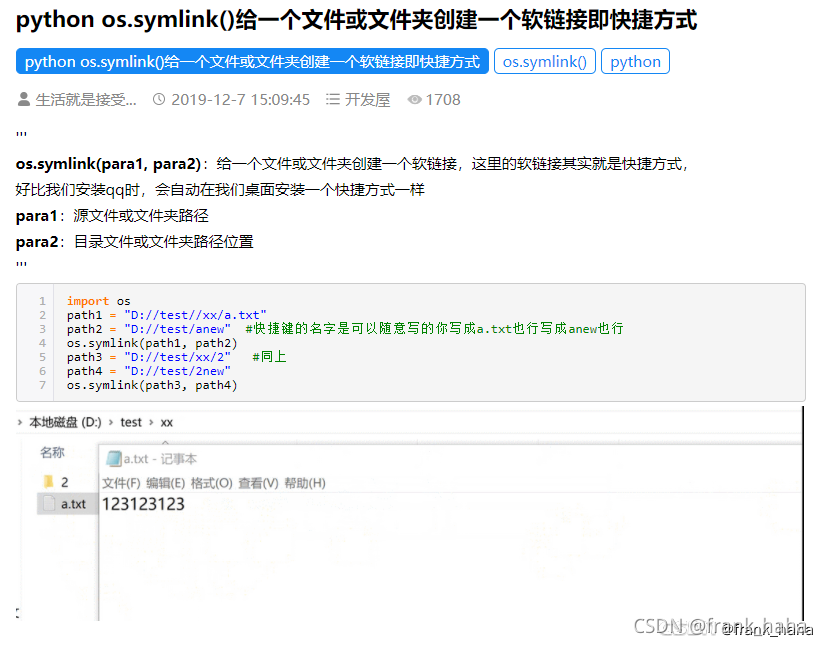
Task: Click code line path2 = "D://test/anew"
Action: point(149,329)
